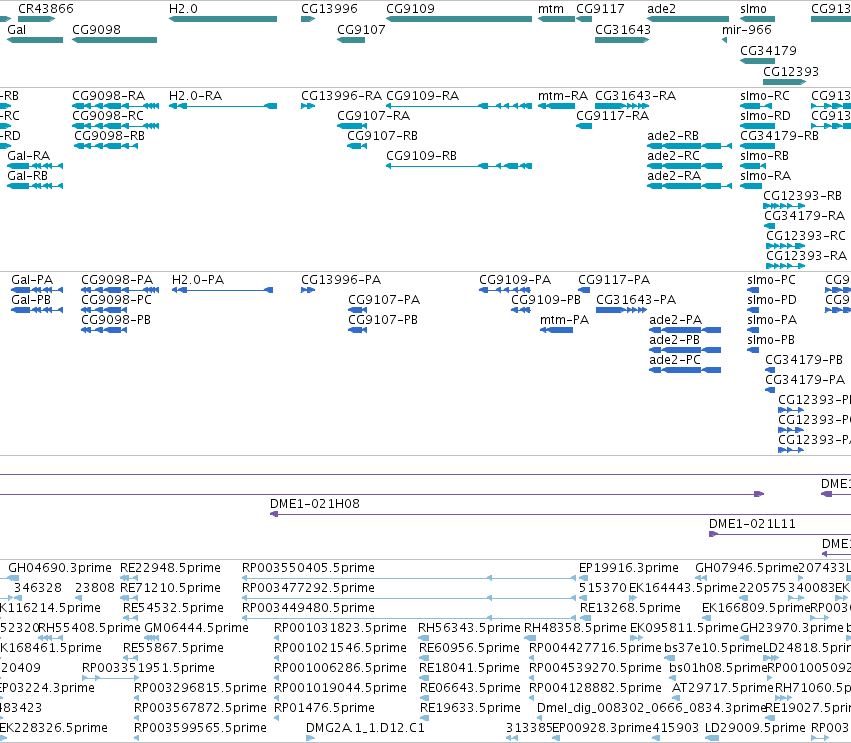851x743 pixels.
Task: Click the mtm gene label
Action: pyautogui.click(x=551, y=9)
